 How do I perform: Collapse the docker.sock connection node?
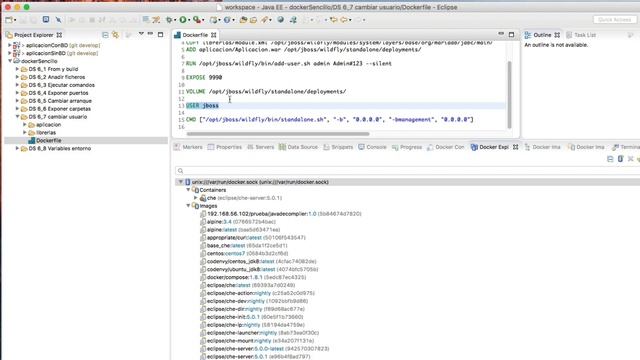pos(180,182)
